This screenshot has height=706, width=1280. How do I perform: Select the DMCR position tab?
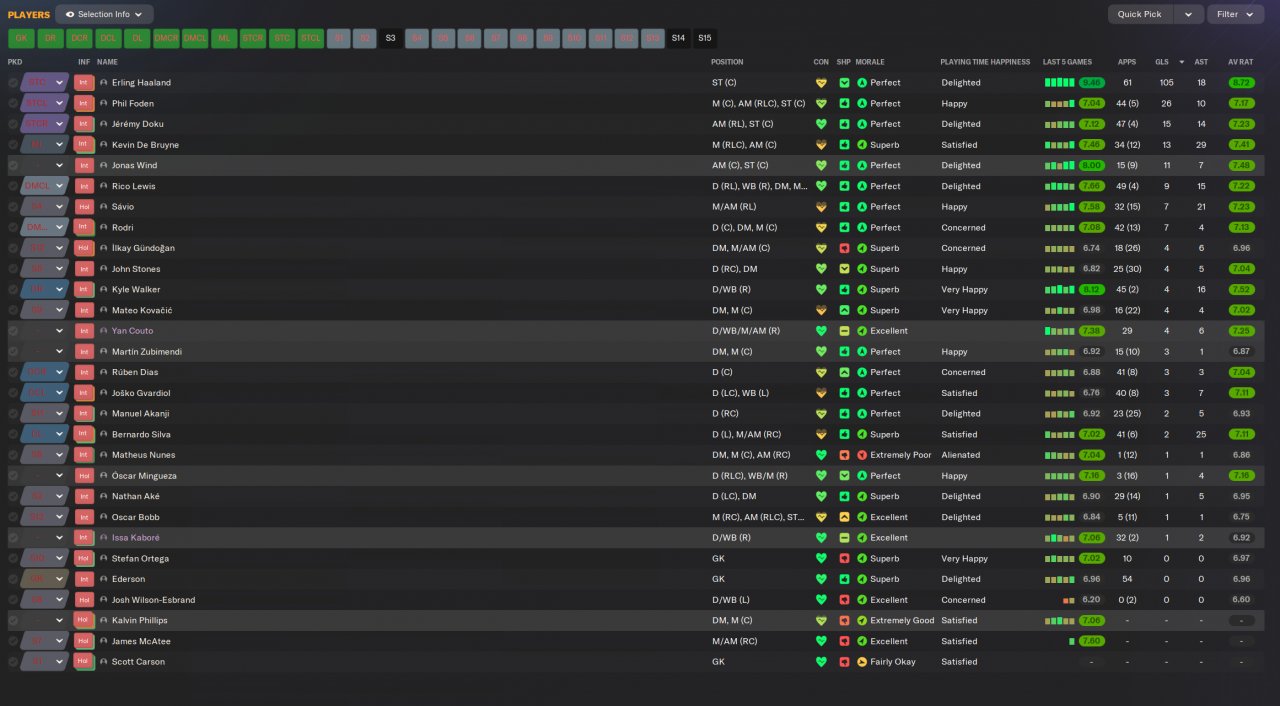(x=166, y=38)
